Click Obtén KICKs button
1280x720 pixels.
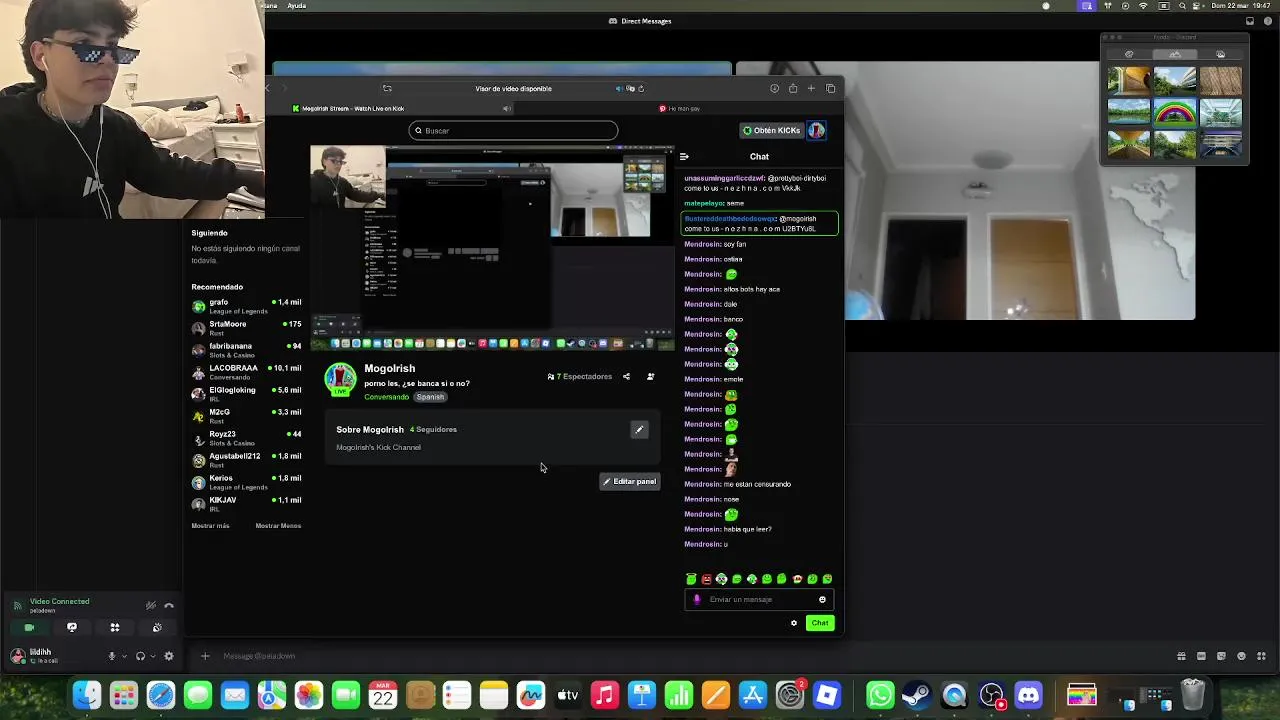771,130
